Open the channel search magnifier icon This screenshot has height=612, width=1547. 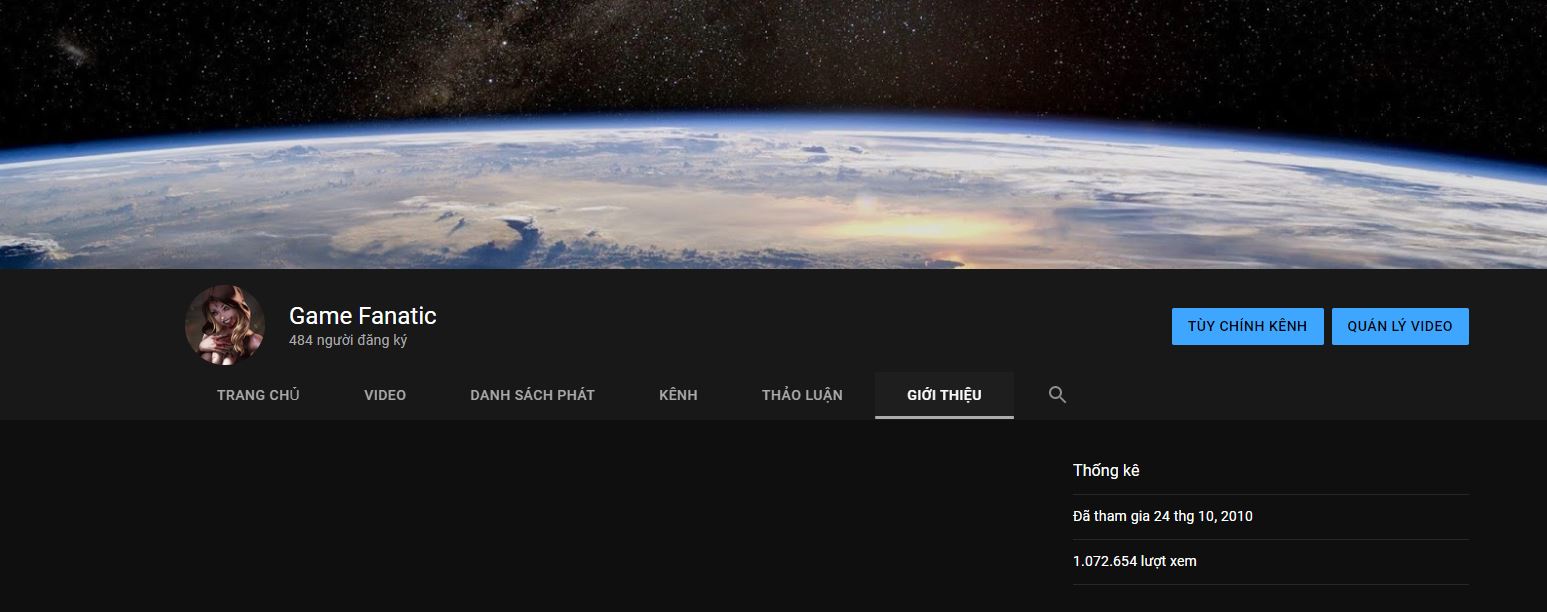coord(1057,395)
